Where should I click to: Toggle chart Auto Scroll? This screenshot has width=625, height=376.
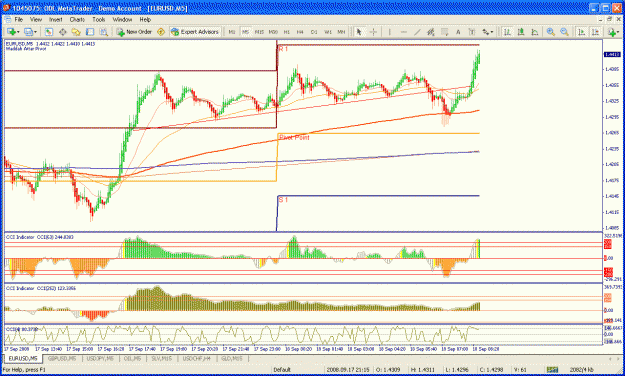582,32
